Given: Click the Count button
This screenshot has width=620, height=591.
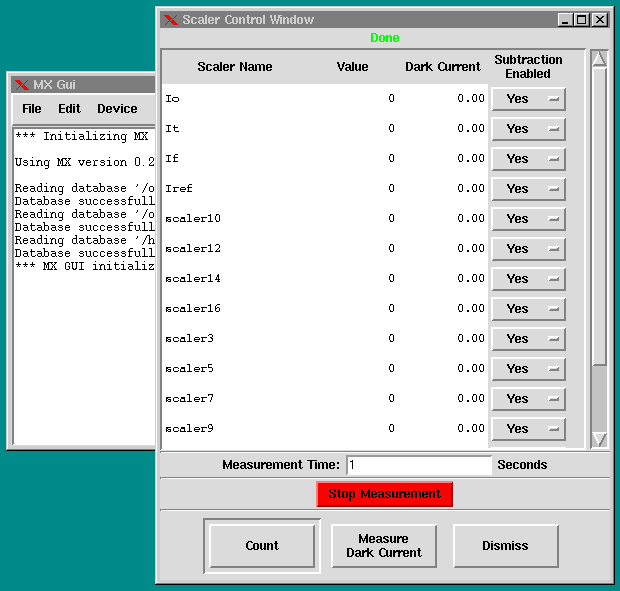Looking at the screenshot, I should (262, 546).
